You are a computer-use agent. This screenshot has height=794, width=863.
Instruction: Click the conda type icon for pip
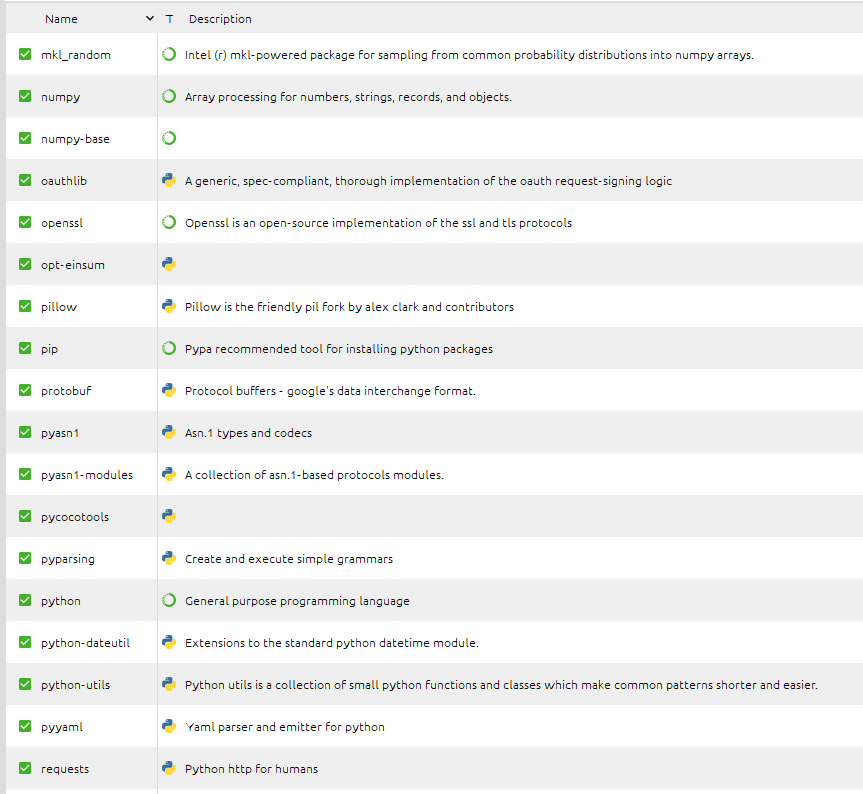tap(169, 348)
